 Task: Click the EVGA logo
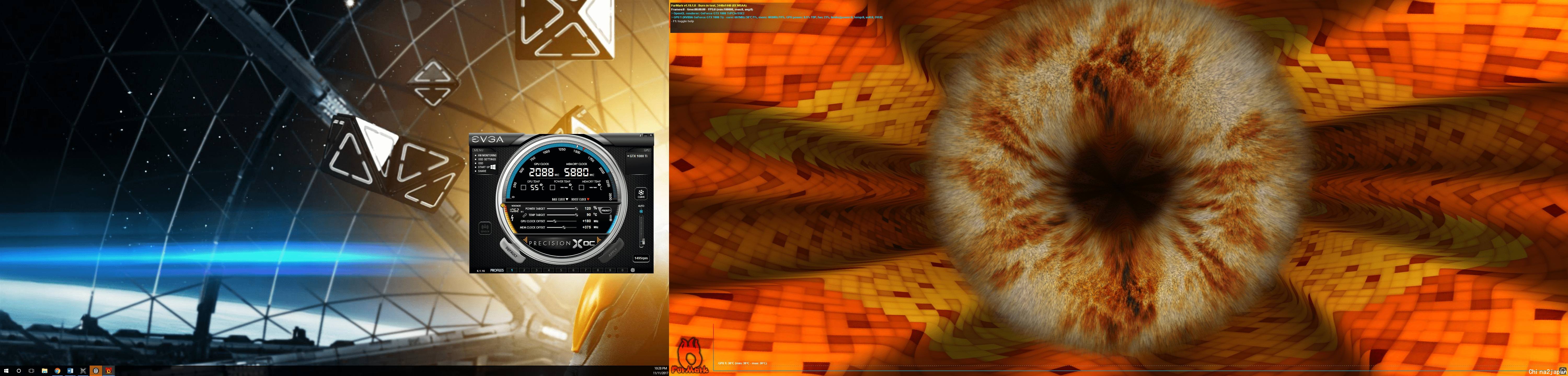(x=488, y=139)
